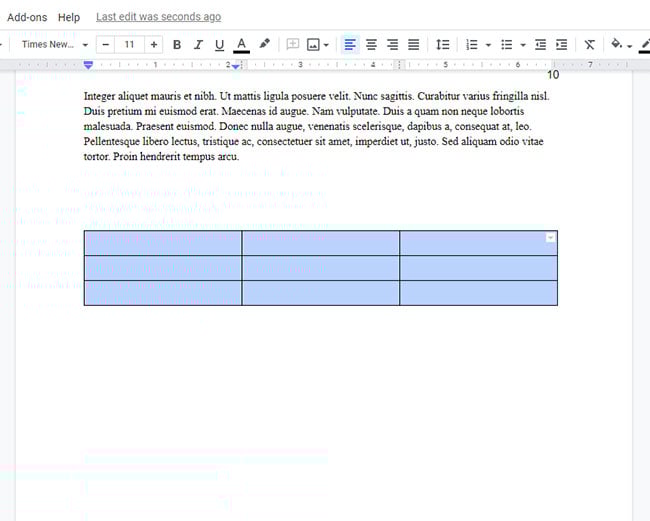Expand numbered list style dropdown
The height and width of the screenshot is (521, 650).
pos(488,45)
